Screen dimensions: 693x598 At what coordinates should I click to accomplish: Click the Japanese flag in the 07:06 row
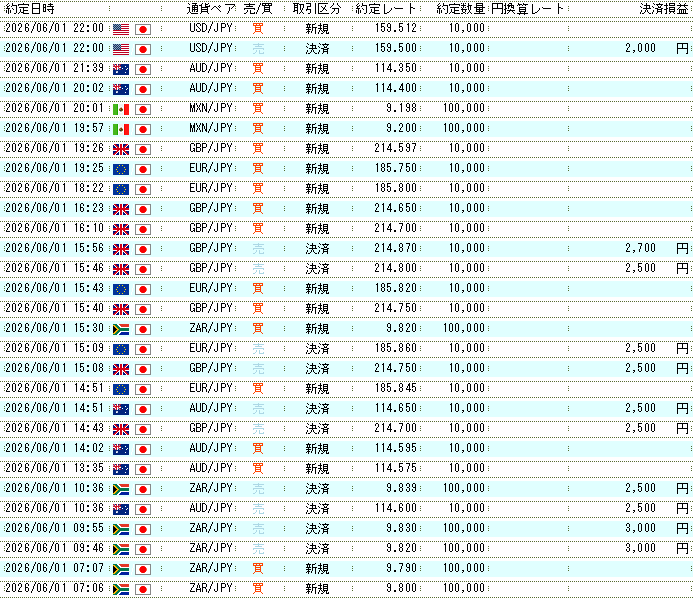[143, 589]
